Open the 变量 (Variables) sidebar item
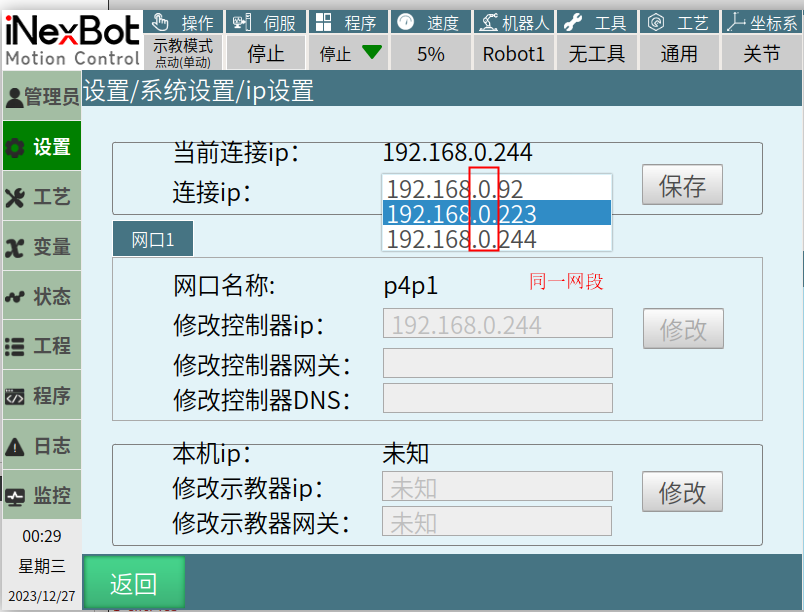The height and width of the screenshot is (612, 804). (41, 247)
